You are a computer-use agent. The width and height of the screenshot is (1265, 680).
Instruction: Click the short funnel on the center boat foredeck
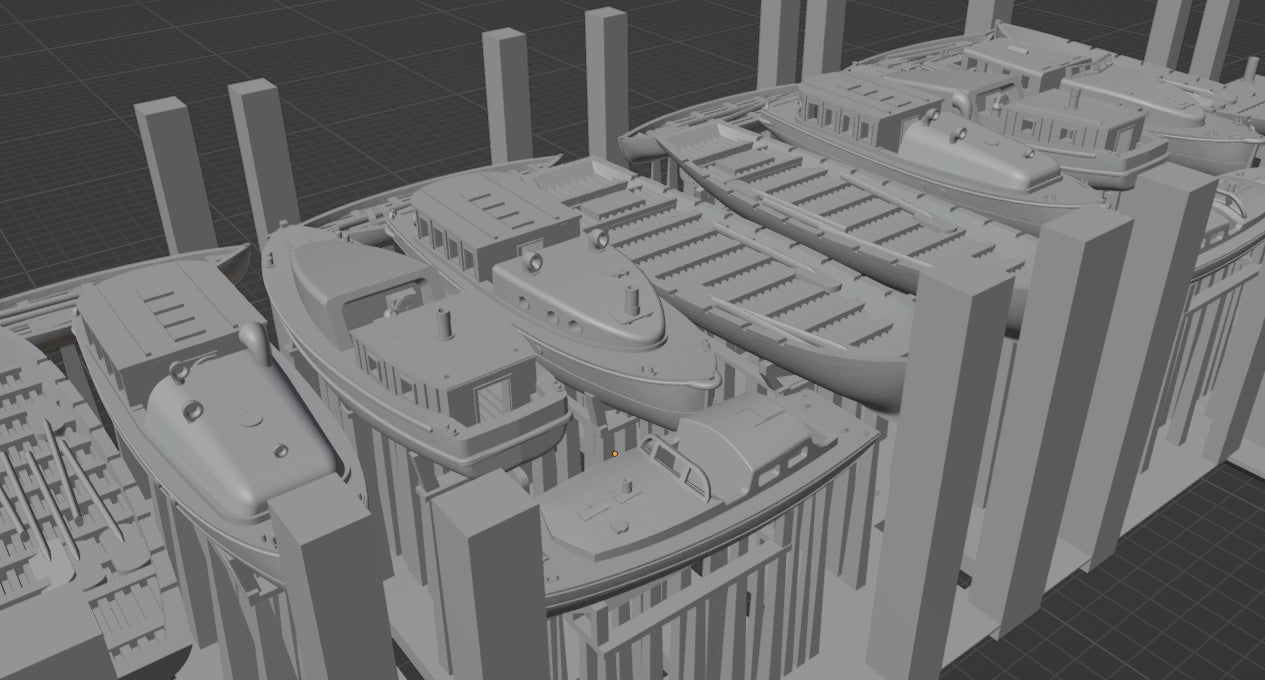(630, 300)
